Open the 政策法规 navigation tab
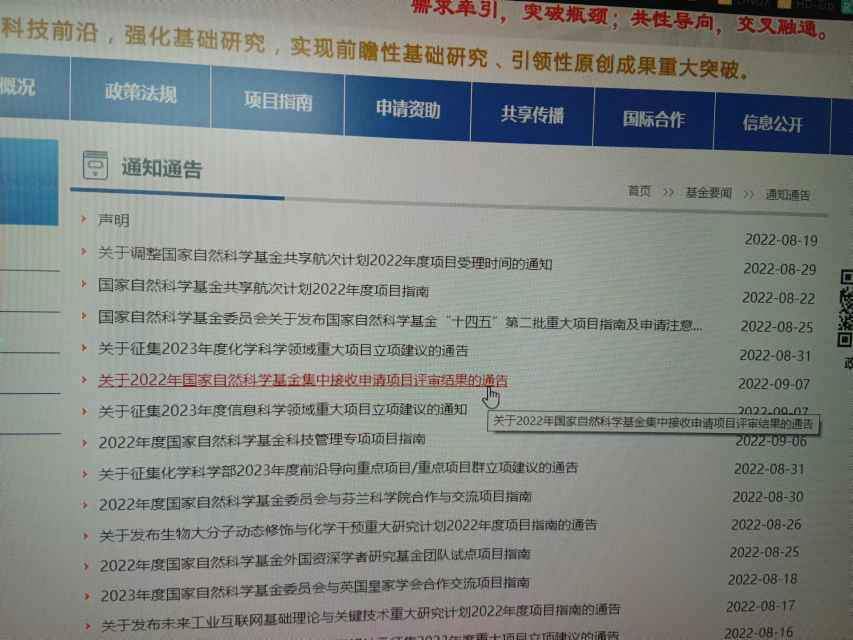This screenshot has width=853, height=640. pyautogui.click(x=140, y=93)
